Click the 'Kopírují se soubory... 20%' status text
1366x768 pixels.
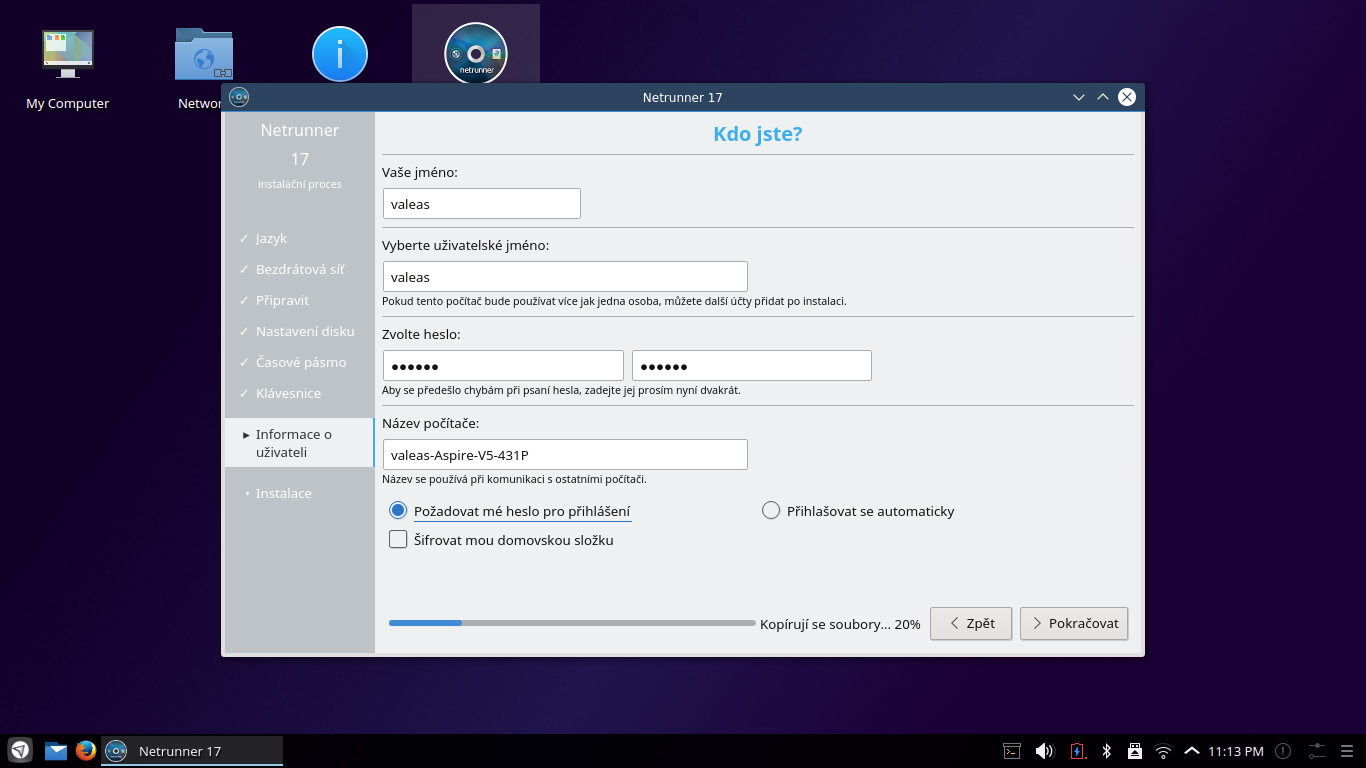point(840,624)
